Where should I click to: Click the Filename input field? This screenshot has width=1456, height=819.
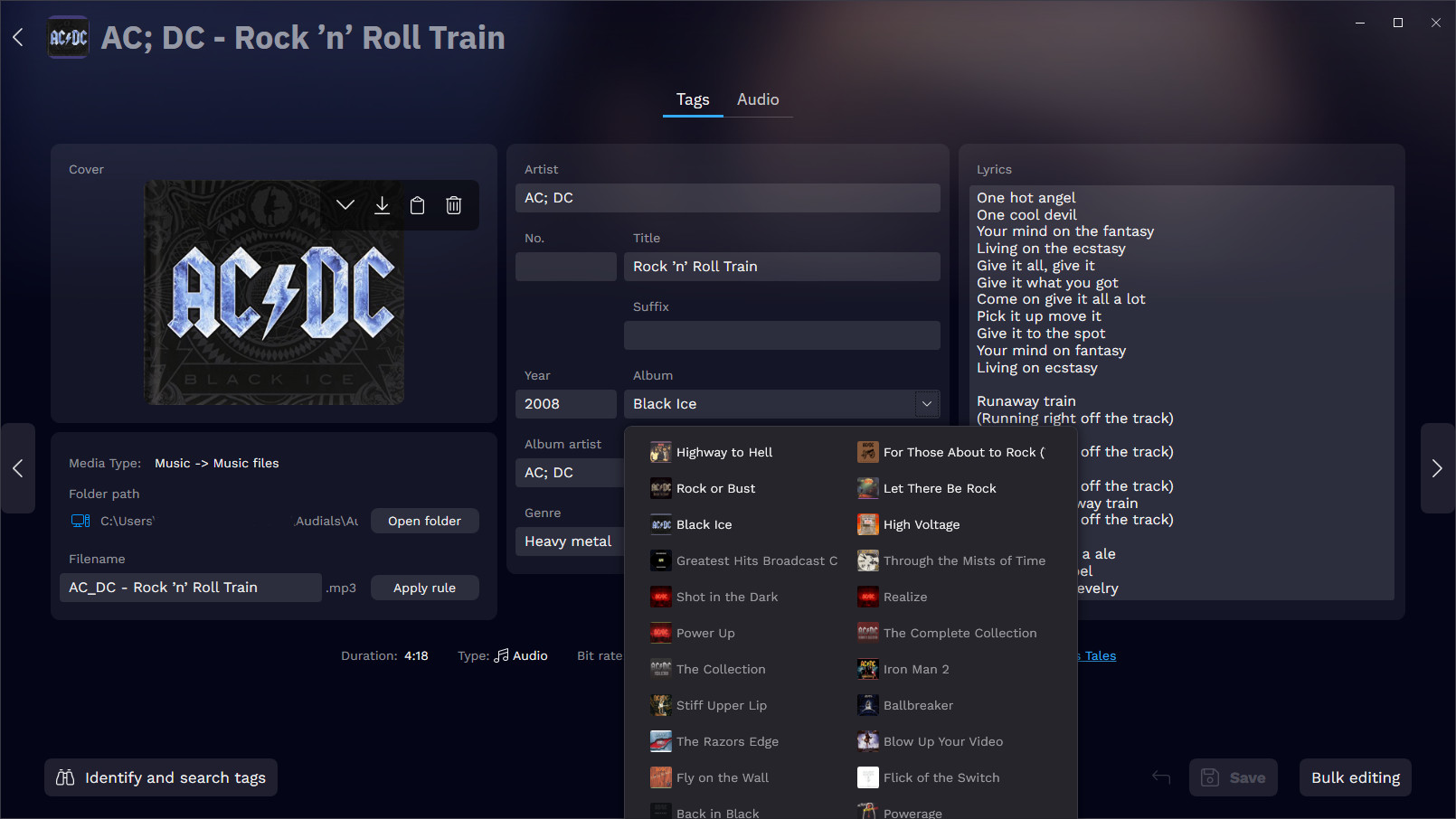pos(191,588)
